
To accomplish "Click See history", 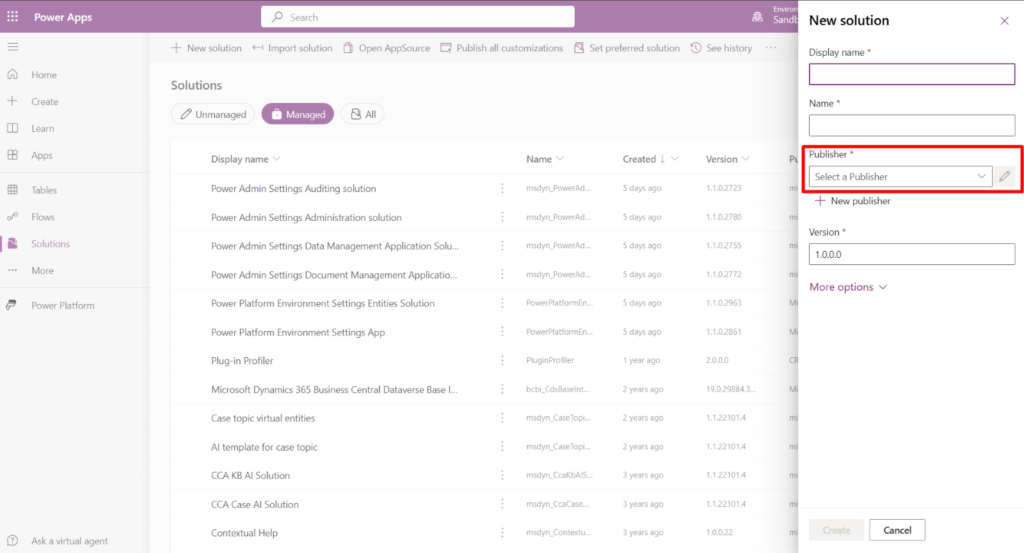I will coord(722,48).
